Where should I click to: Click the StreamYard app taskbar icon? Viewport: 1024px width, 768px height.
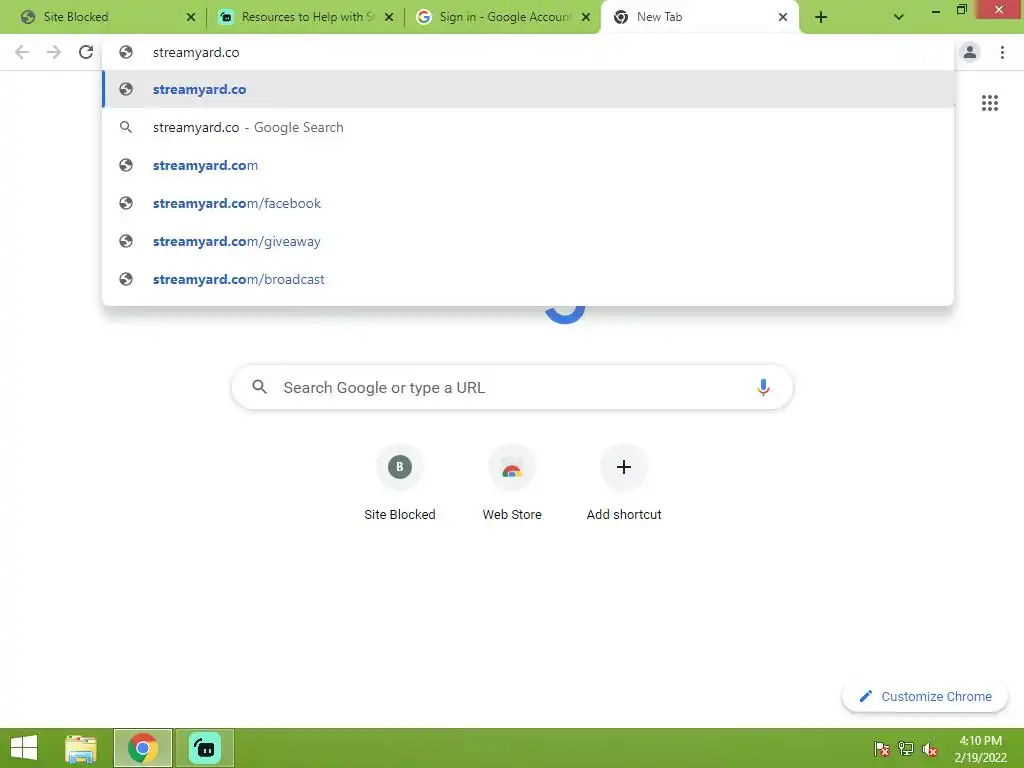pyautogui.click(x=204, y=748)
